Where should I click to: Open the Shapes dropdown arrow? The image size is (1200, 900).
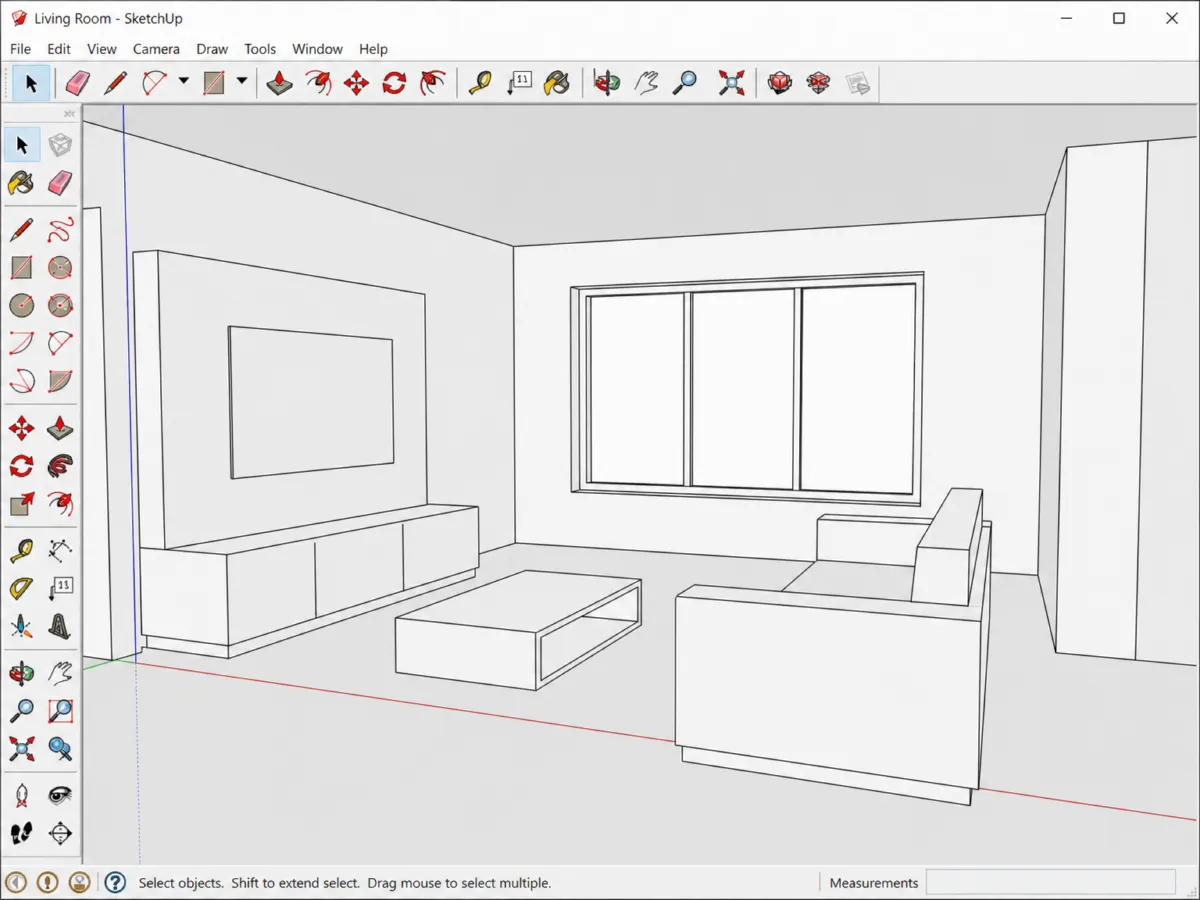pos(241,82)
